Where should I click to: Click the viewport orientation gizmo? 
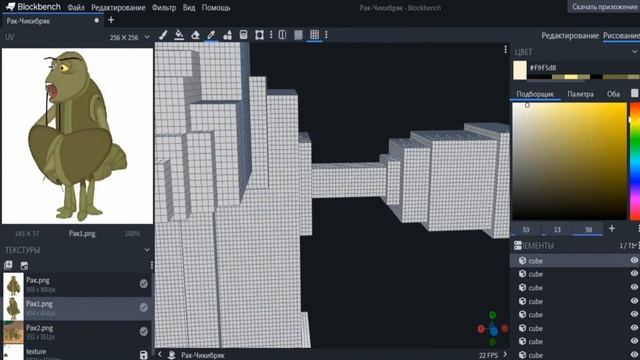(x=493, y=329)
